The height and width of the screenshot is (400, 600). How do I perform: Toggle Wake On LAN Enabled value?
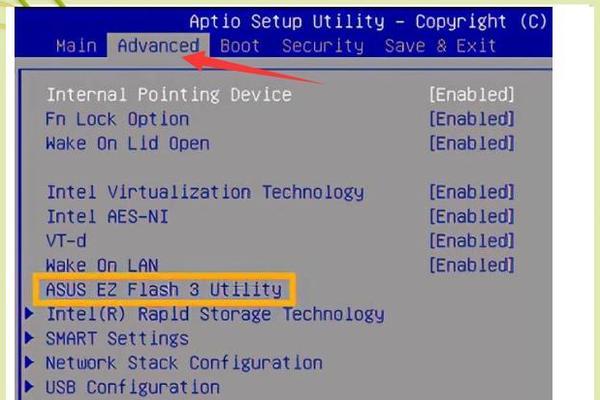pyautogui.click(x=471, y=265)
